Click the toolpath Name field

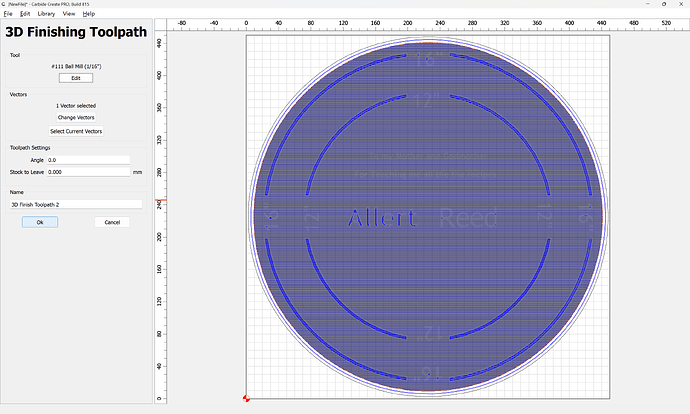(x=76, y=205)
